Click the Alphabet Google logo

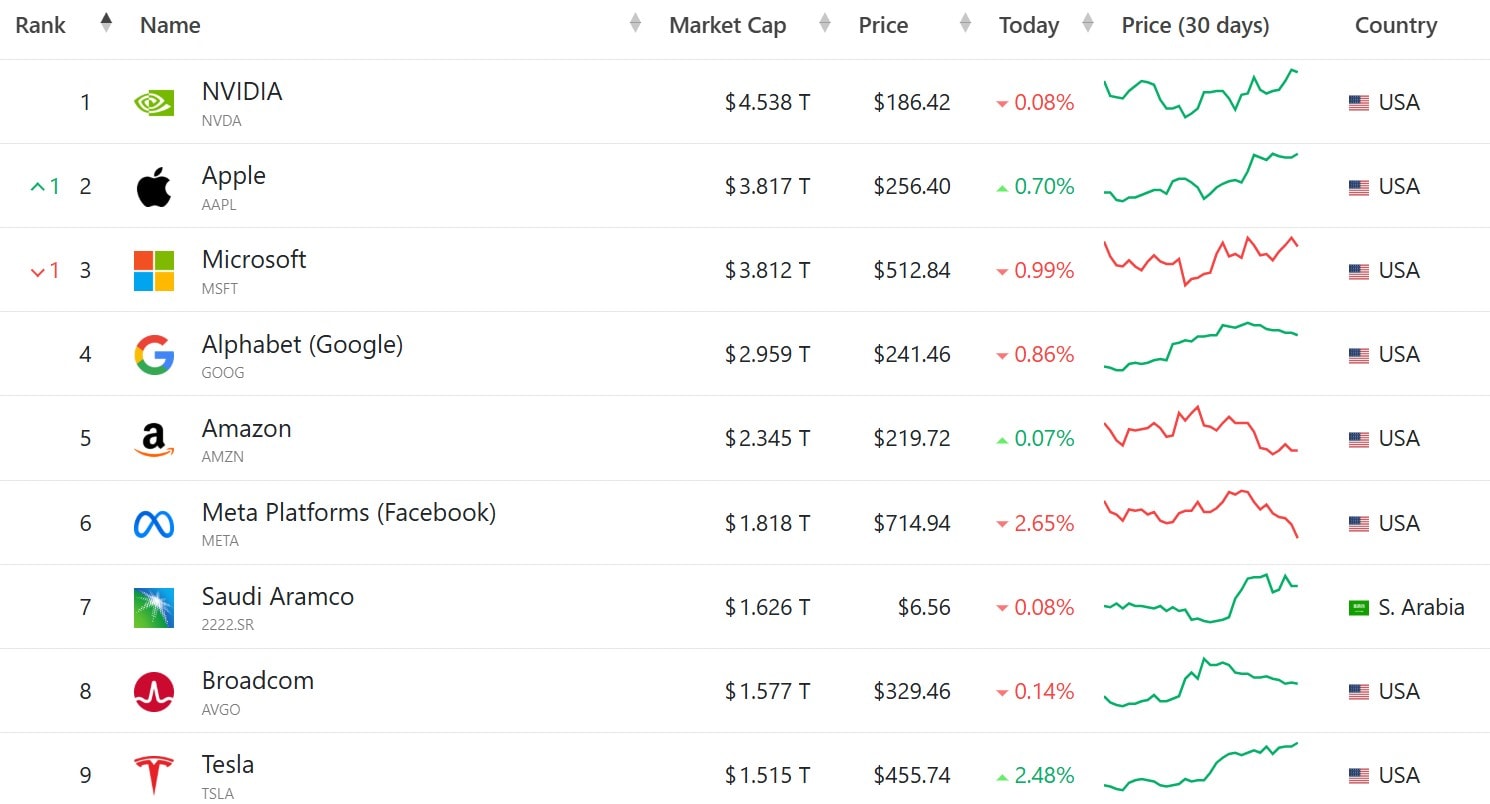tap(154, 355)
